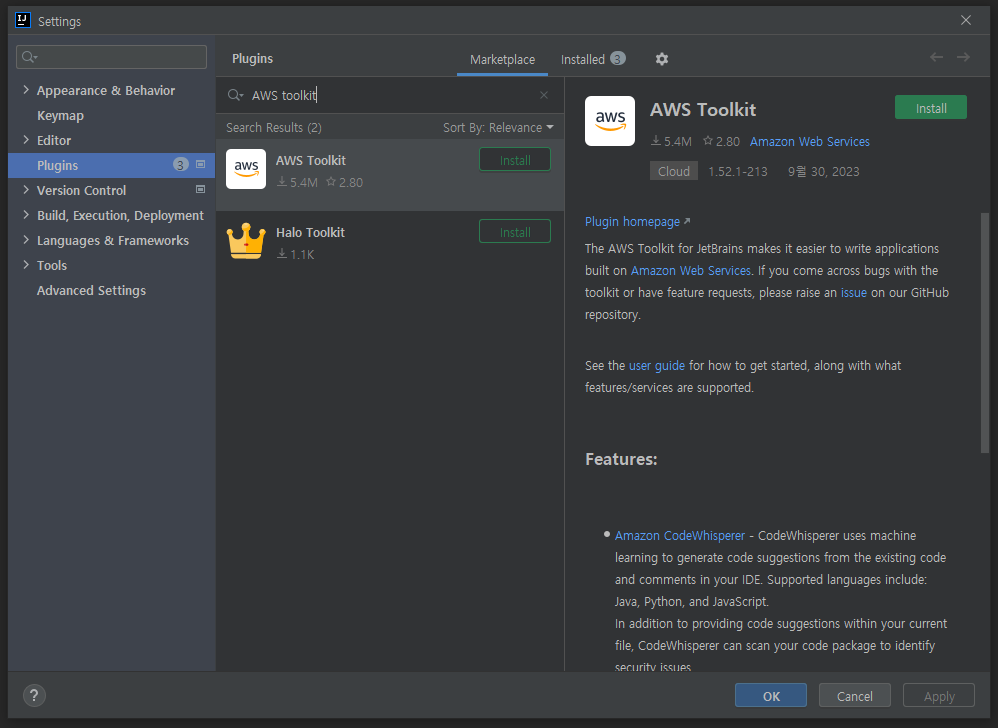Screen dimensions: 998x728
Task: Open the Plugin homepage link
Action: tap(637, 221)
